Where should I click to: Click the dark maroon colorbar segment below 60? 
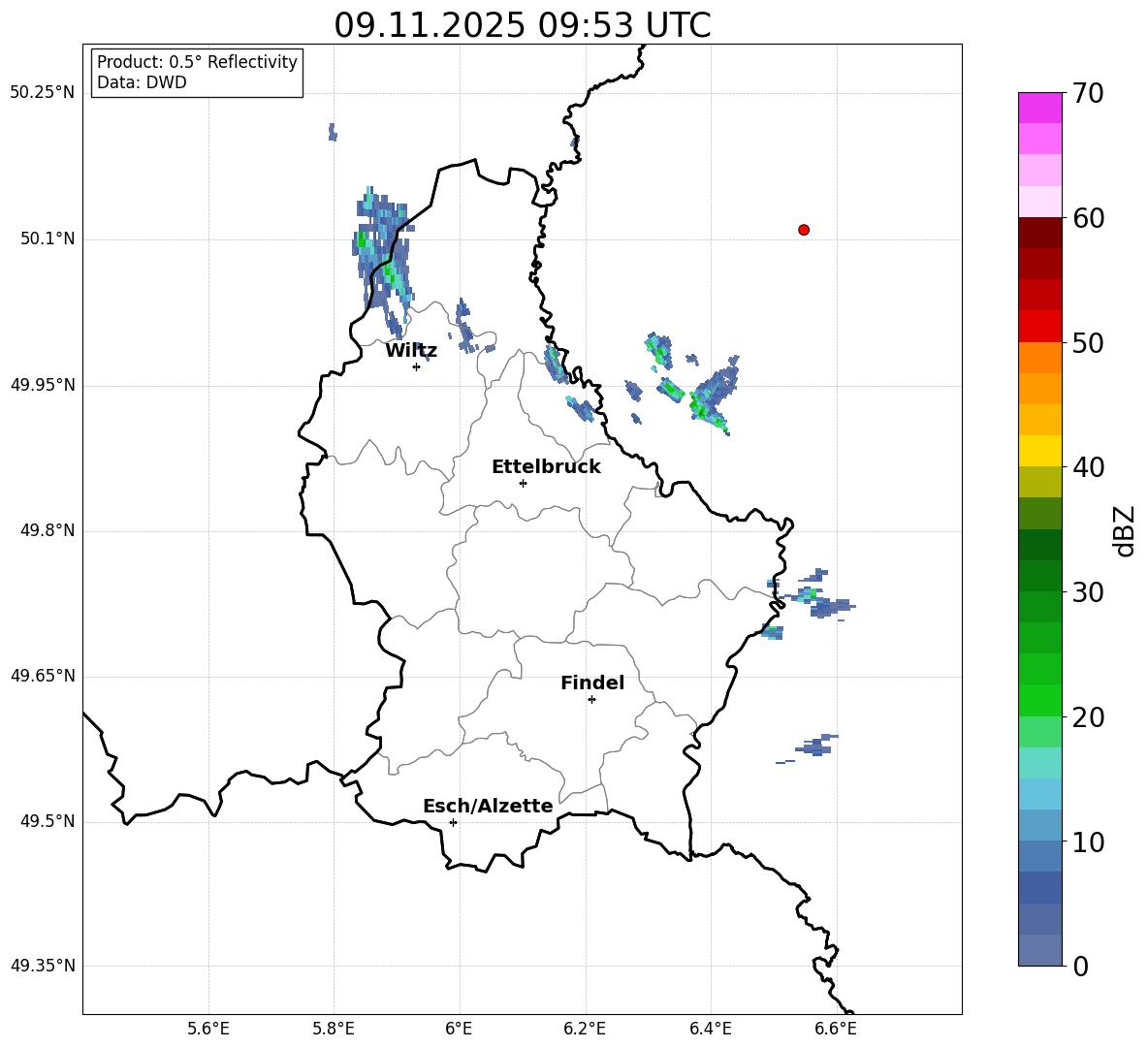(x=1039, y=233)
